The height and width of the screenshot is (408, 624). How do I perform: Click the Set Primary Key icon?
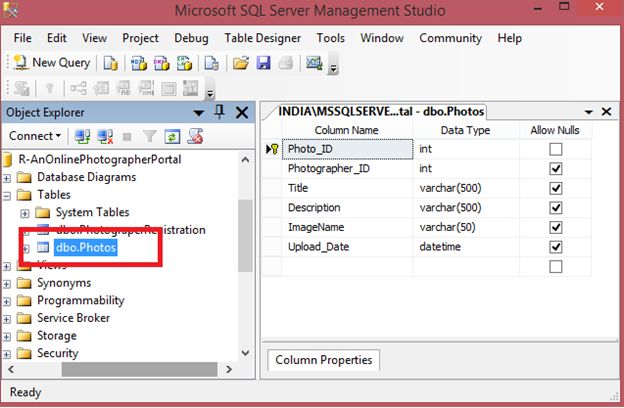point(50,88)
